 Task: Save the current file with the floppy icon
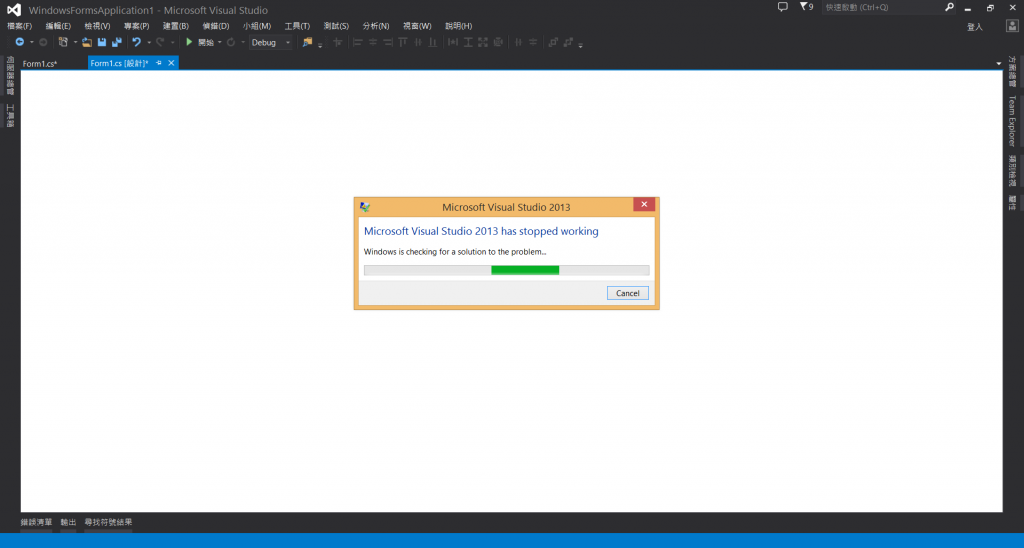coord(102,42)
